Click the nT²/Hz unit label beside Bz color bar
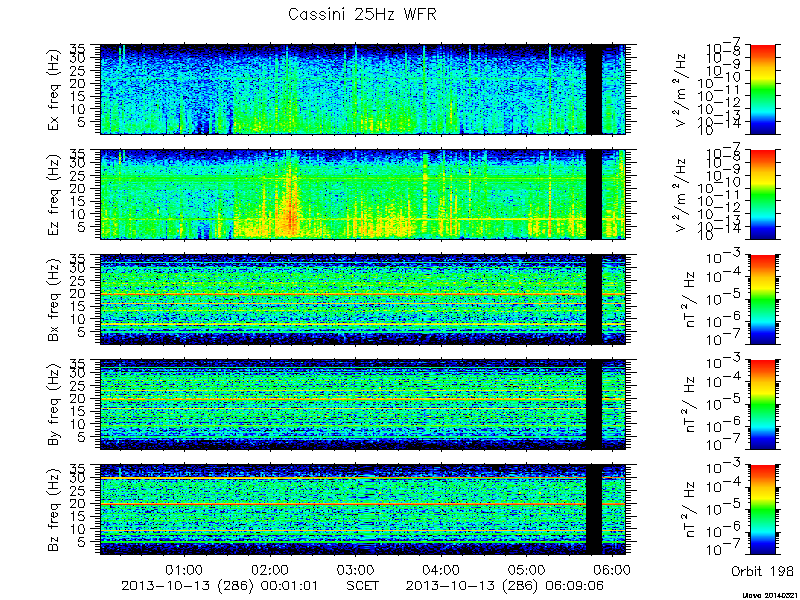The height and width of the screenshot is (600, 800). [x=689, y=510]
